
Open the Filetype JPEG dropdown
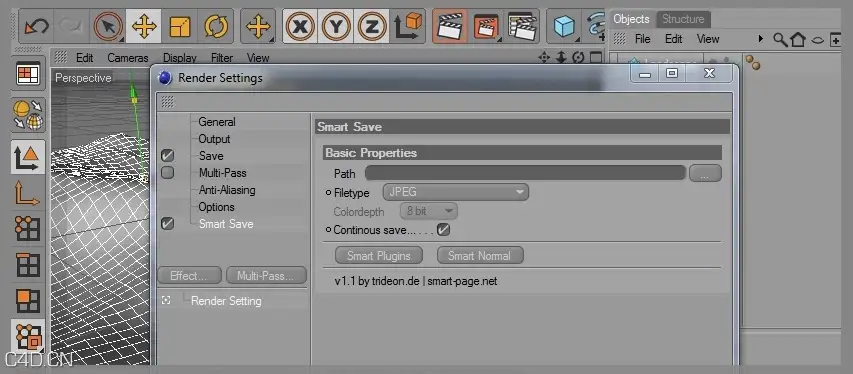[x=455, y=192]
